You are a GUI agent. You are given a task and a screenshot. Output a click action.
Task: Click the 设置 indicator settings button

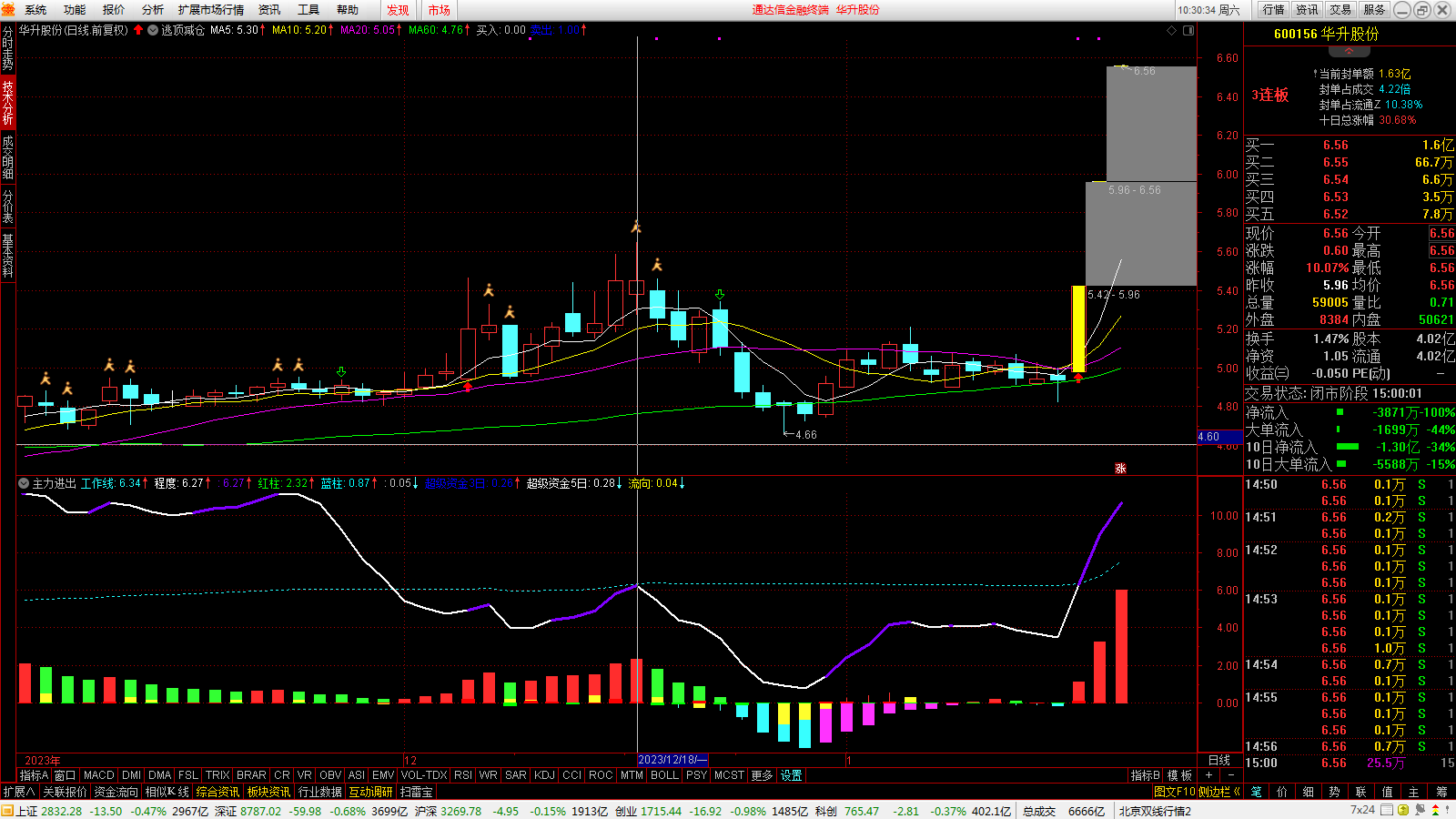pyautogui.click(x=792, y=775)
